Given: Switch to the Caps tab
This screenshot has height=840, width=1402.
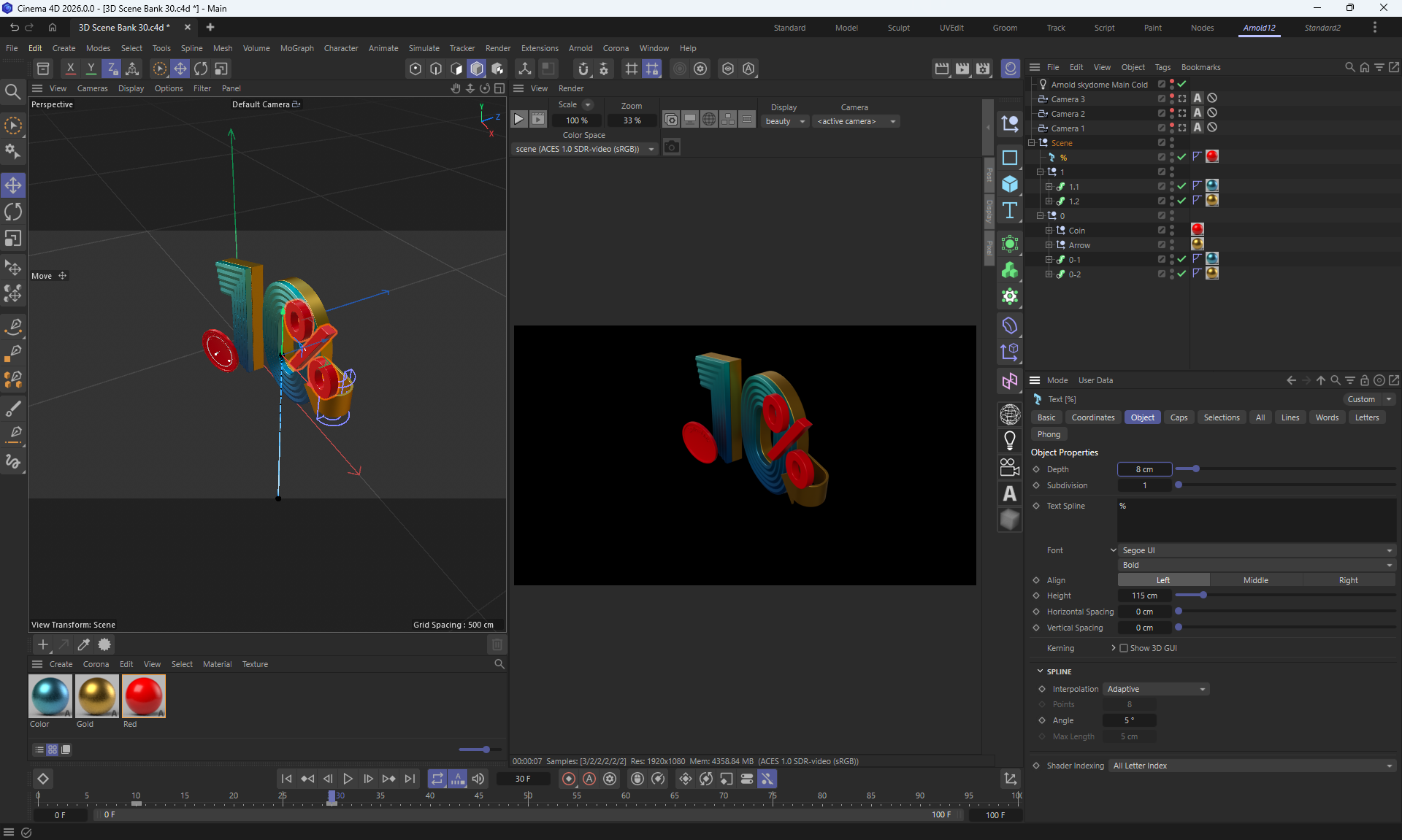Looking at the screenshot, I should 1179,417.
